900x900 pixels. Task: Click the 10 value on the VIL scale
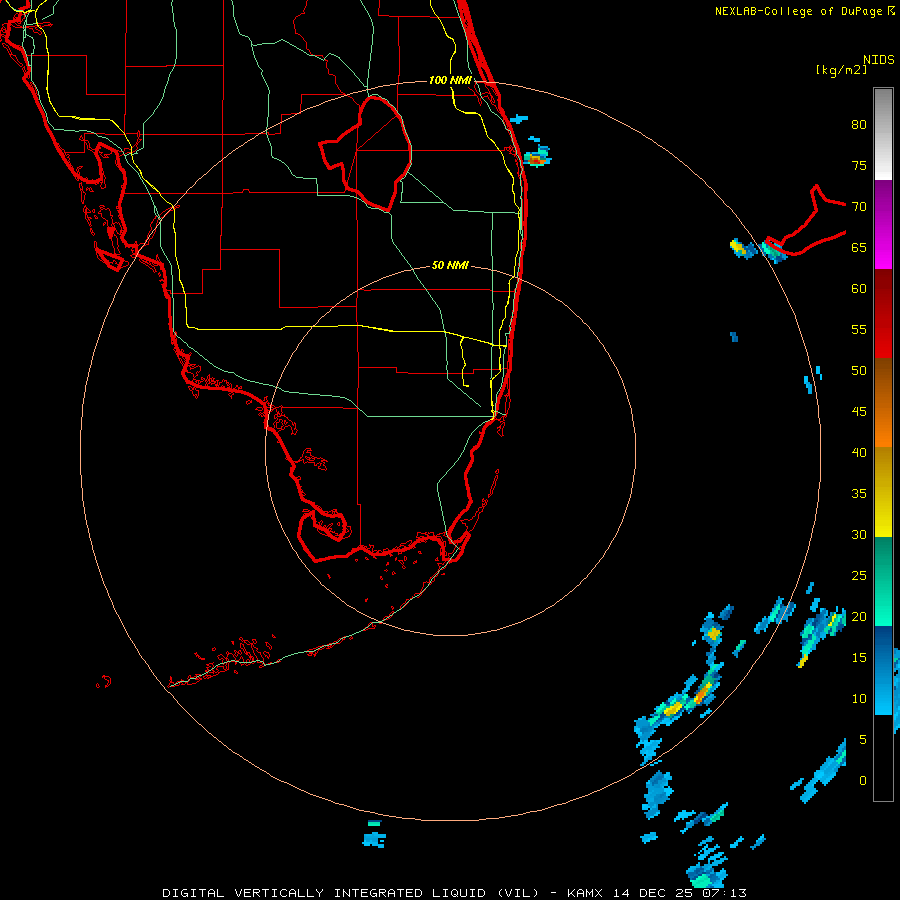859,699
